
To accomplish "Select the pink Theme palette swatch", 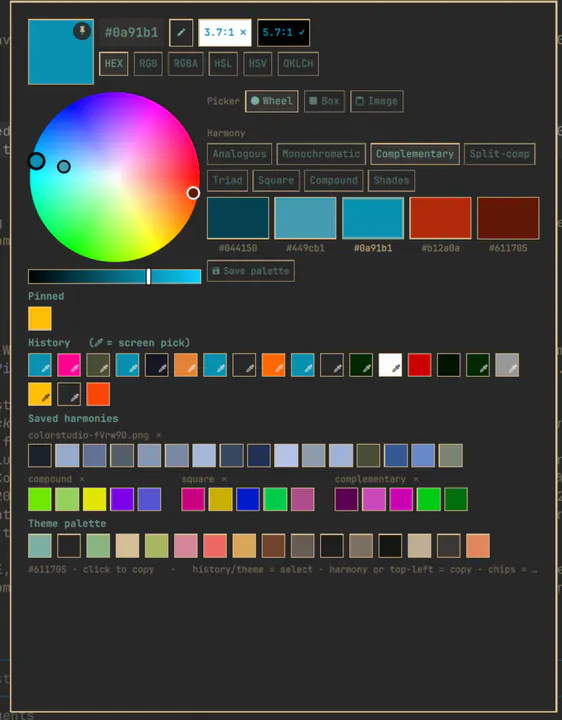I will click(186, 546).
